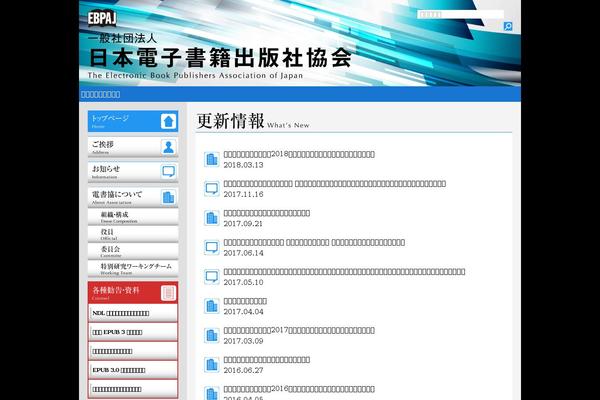Open the NDL item in red sidebar section
This screenshot has height=400, width=600.
pyautogui.click(x=133, y=313)
